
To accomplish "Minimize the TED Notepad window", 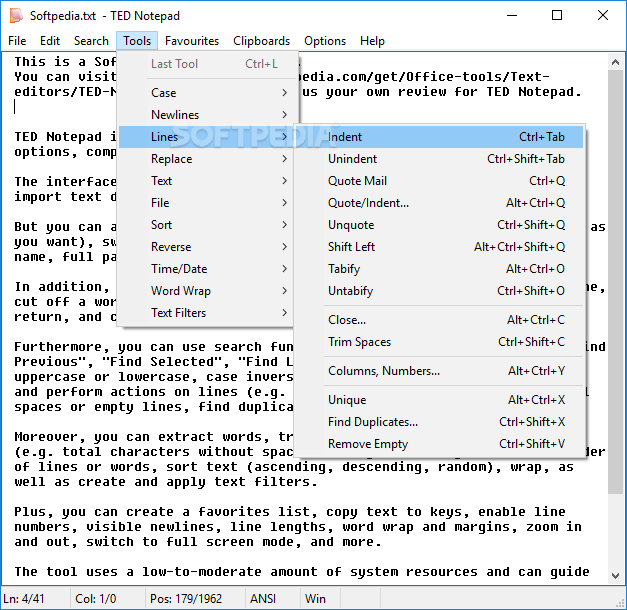I will point(512,16).
